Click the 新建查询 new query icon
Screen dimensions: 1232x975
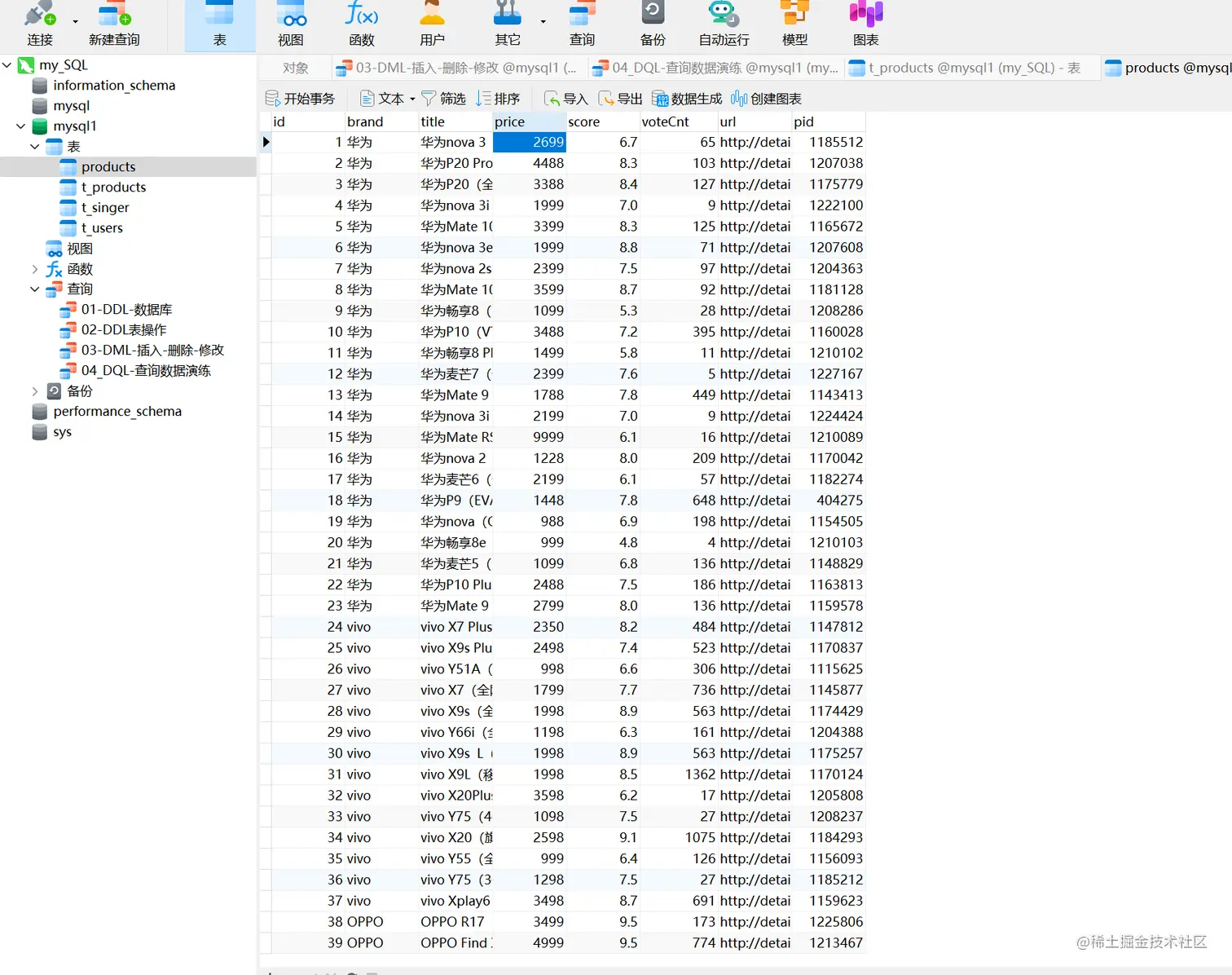pos(114,24)
